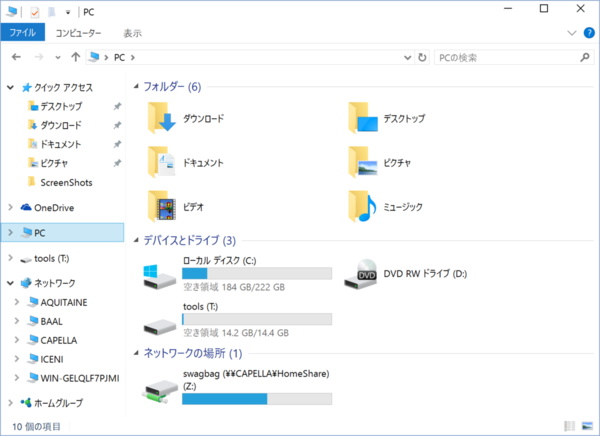Image resolution: width=600 pixels, height=436 pixels.
Task: Unpin ドキュメント via its pin icon
Action: tap(117, 144)
